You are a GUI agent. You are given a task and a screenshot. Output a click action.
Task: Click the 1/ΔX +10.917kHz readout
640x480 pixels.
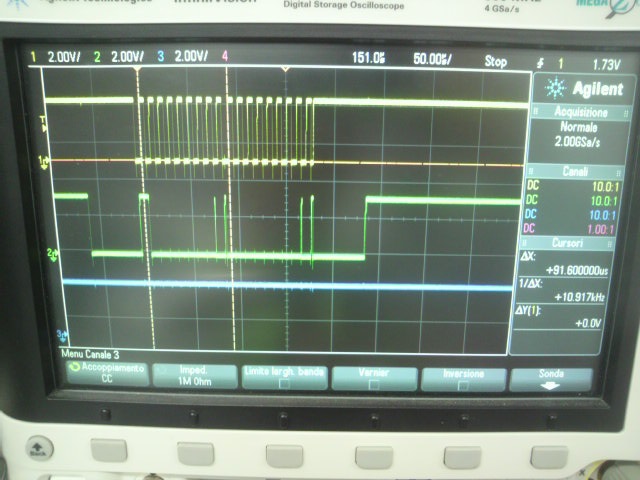pyautogui.click(x=561, y=290)
